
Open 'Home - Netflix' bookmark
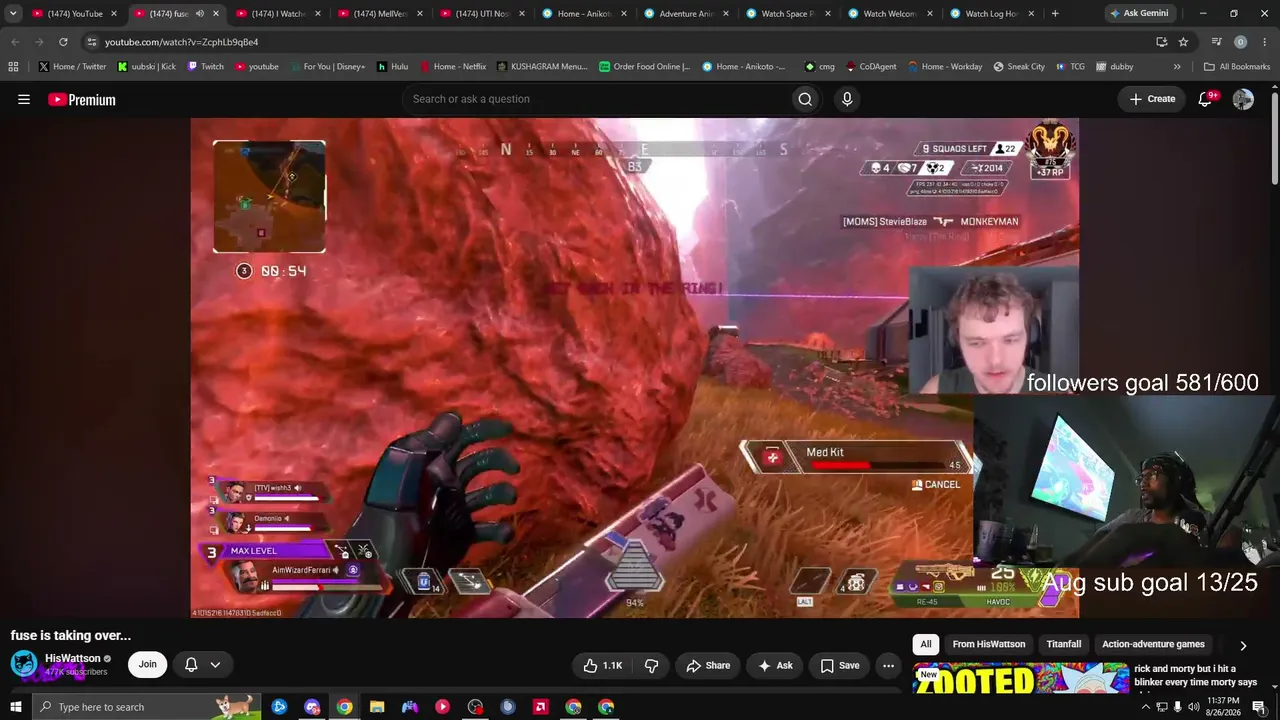453,67
